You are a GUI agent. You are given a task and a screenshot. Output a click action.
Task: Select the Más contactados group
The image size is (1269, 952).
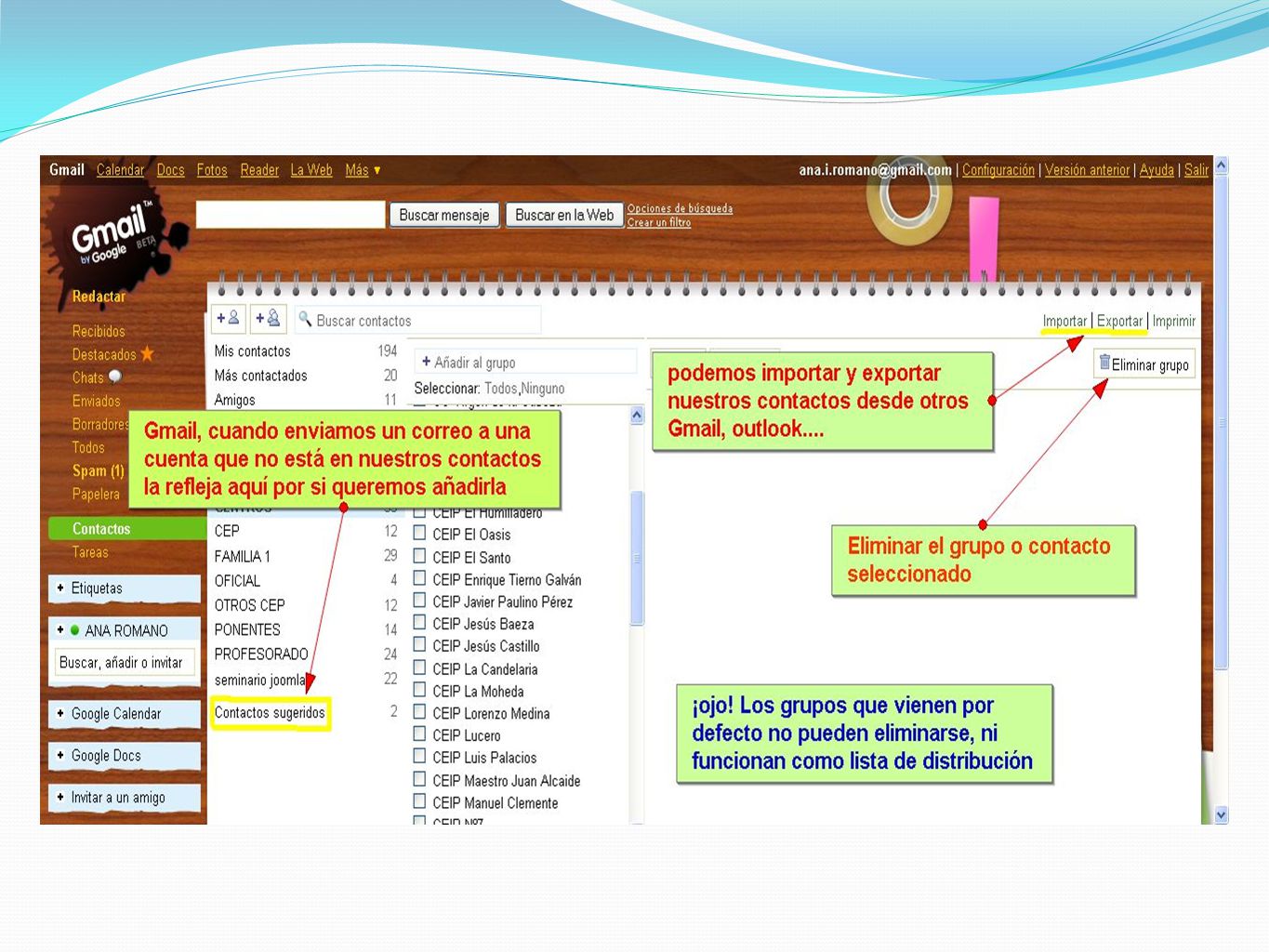[305, 376]
